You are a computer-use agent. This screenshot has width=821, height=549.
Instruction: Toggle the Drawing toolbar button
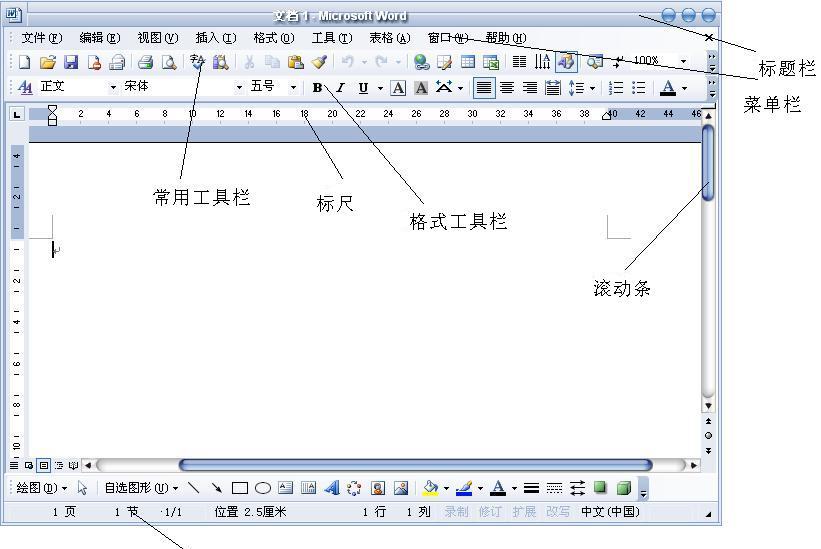pyautogui.click(x=566, y=62)
